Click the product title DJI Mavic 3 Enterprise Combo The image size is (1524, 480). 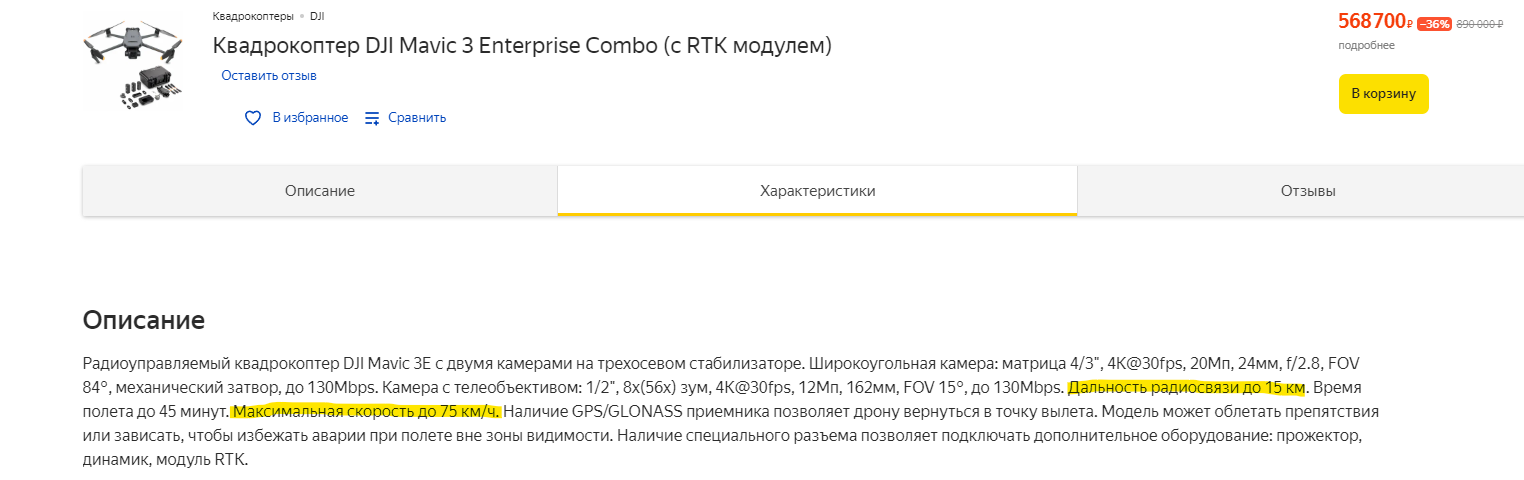click(522, 46)
